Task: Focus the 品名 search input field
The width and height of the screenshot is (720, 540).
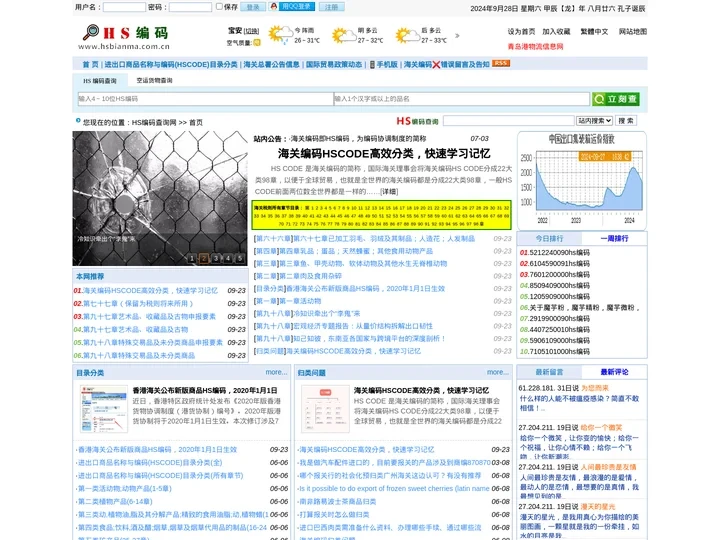Action: coord(461,99)
